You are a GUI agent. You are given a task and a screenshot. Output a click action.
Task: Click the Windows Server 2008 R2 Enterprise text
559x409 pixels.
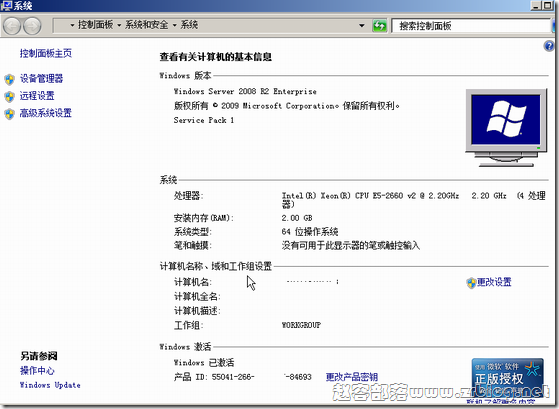click(x=245, y=92)
